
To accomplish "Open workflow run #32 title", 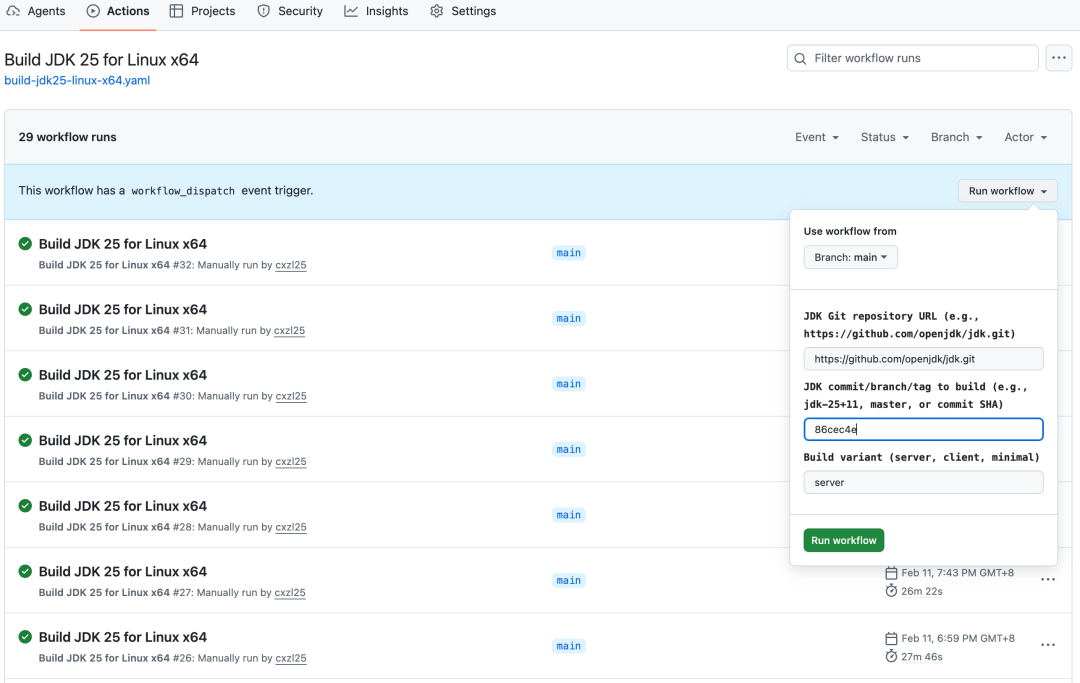I will click(x=123, y=244).
